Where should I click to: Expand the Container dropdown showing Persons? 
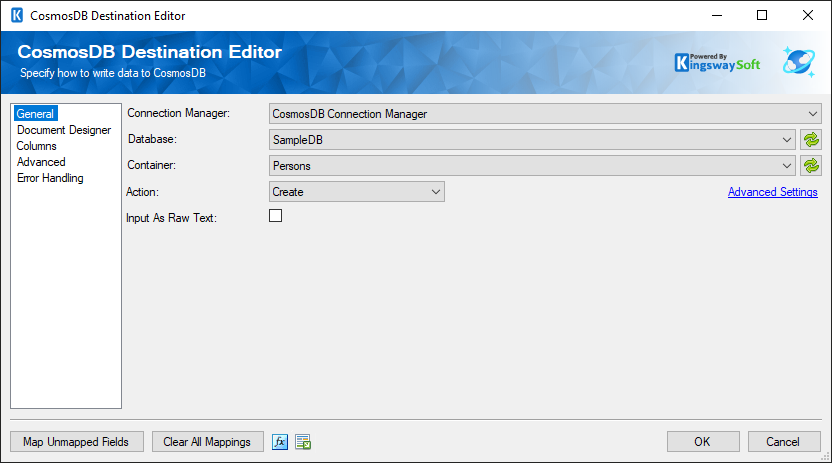click(x=532, y=166)
